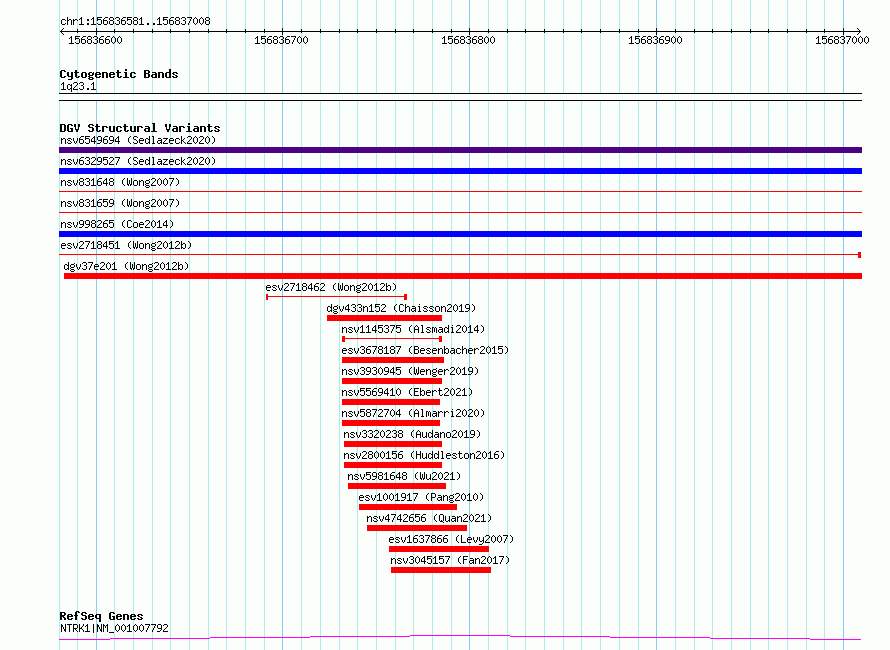Viewport: 890px width, 650px height.
Task: Click the 156836800 ruler position label
Action: pos(468,40)
